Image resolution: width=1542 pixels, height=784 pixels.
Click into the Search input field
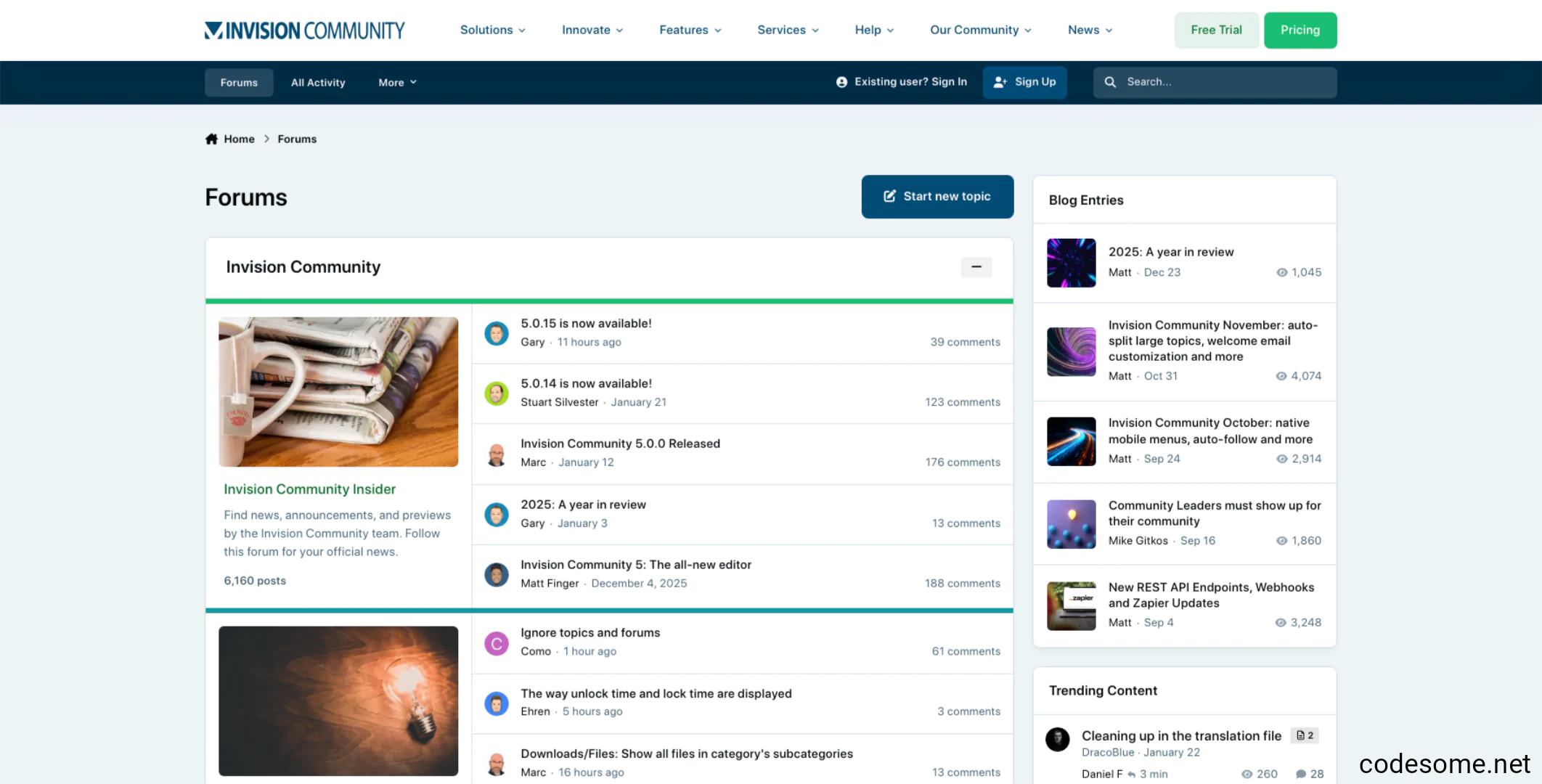coord(1215,83)
